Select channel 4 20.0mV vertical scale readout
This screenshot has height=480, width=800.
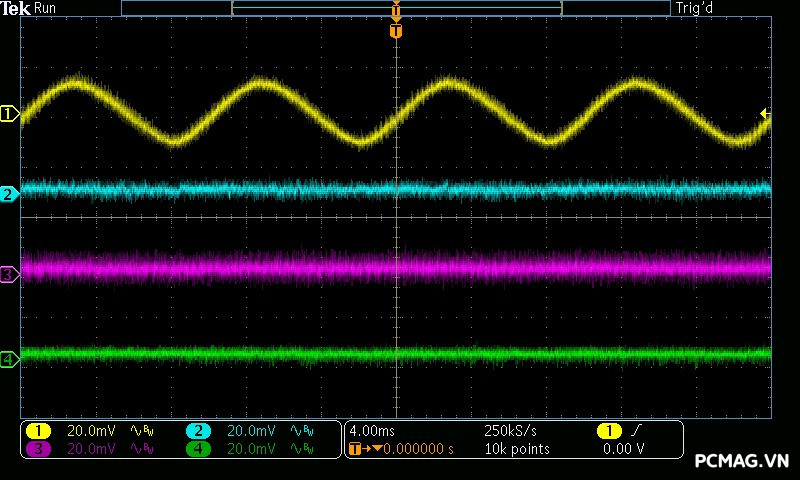pos(251,449)
